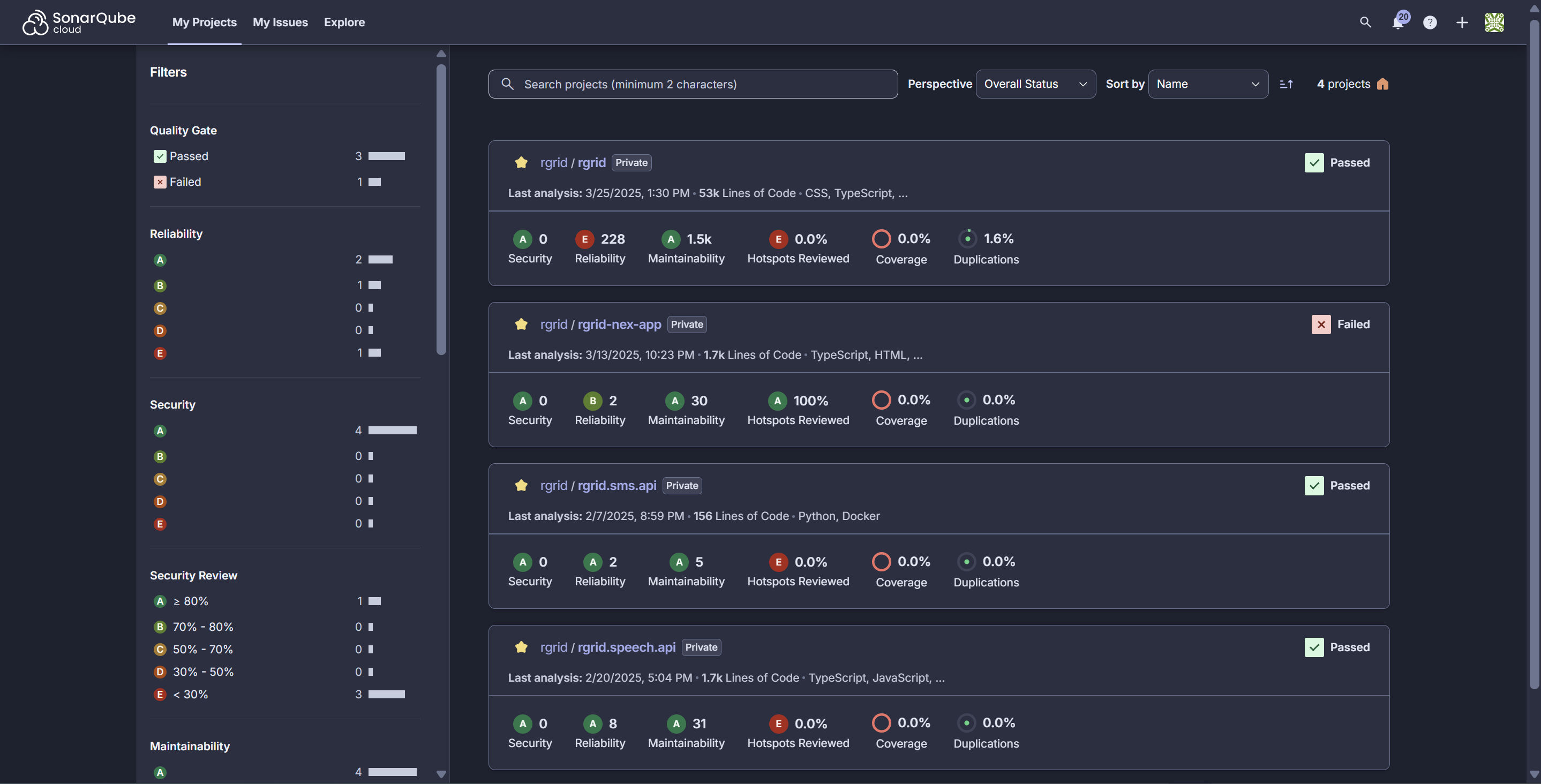Filter Quality Gate by Passed
Viewport: 1541px width, 784px height.
point(285,156)
